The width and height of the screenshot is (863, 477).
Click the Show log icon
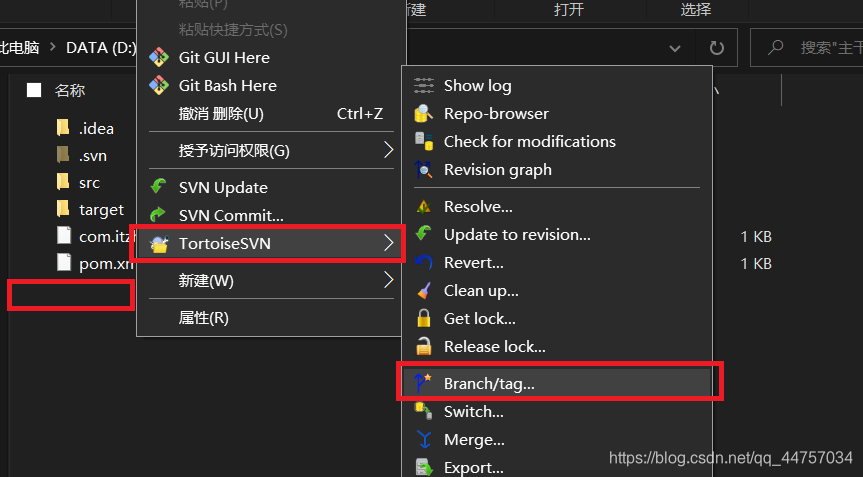[x=424, y=86]
